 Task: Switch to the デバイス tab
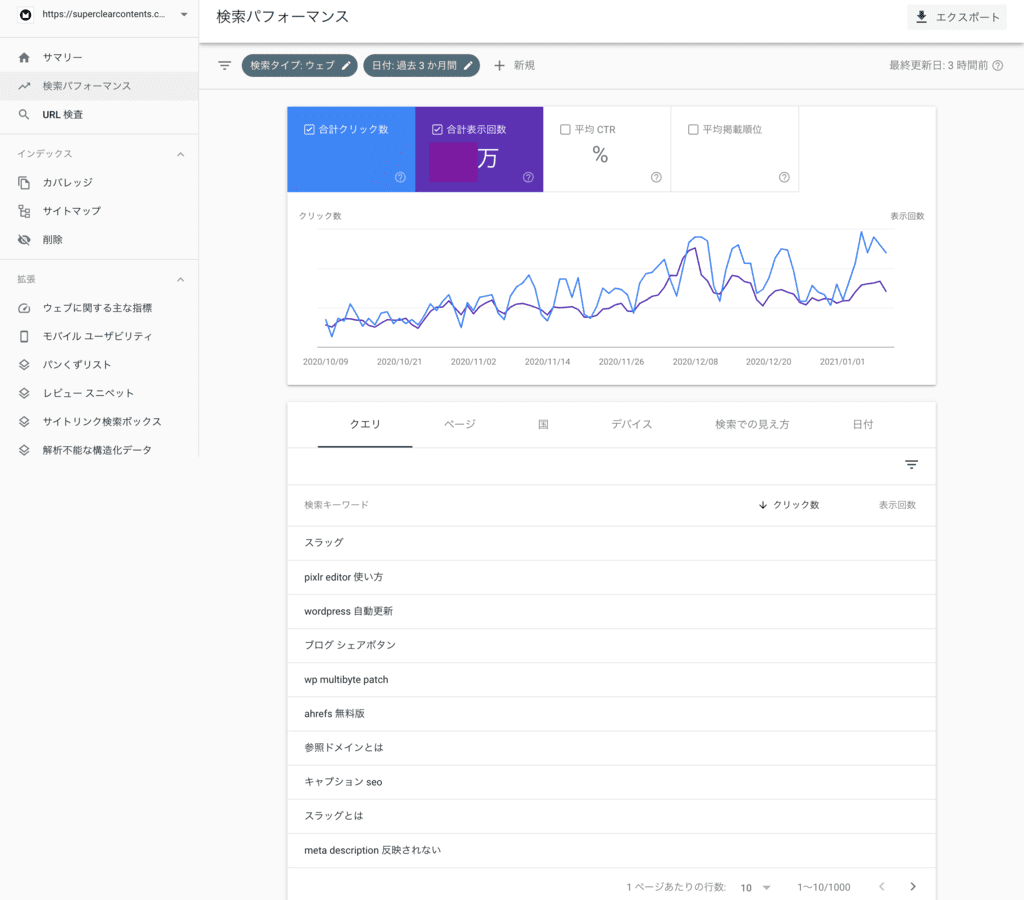632,424
